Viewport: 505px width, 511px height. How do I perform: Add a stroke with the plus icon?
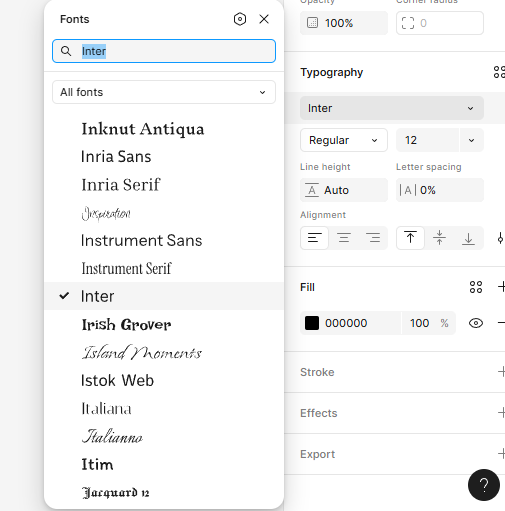[501, 372]
